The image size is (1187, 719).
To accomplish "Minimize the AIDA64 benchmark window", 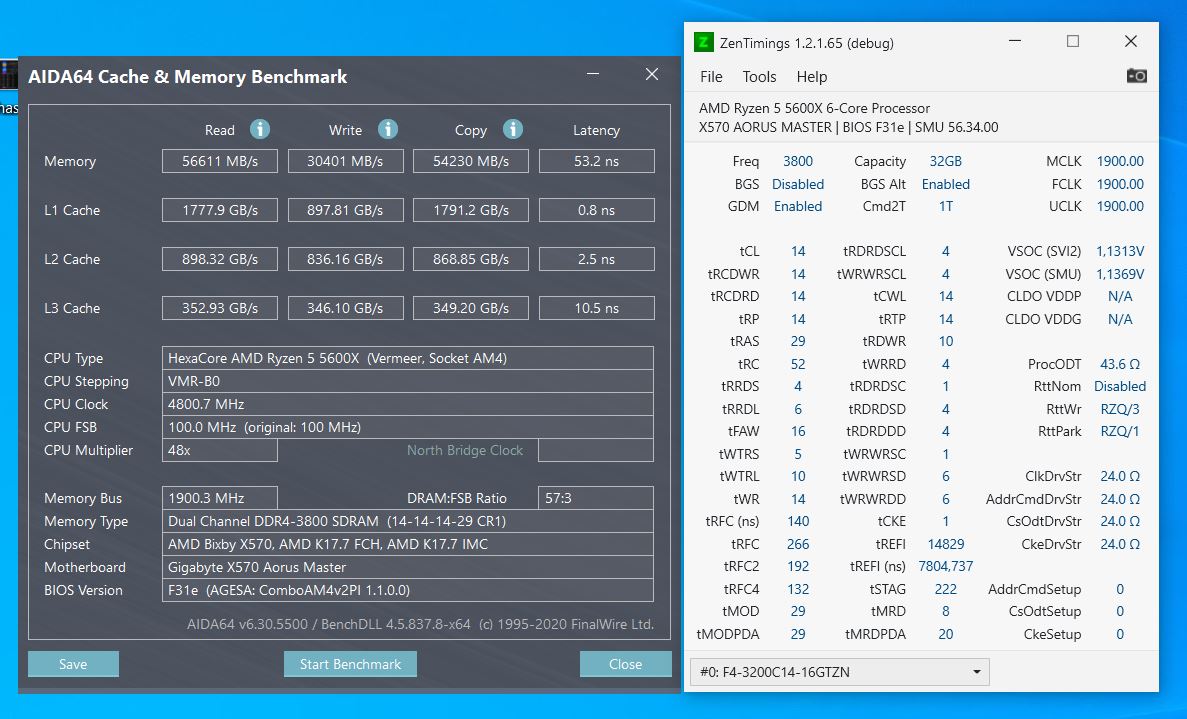I will pyautogui.click(x=593, y=74).
